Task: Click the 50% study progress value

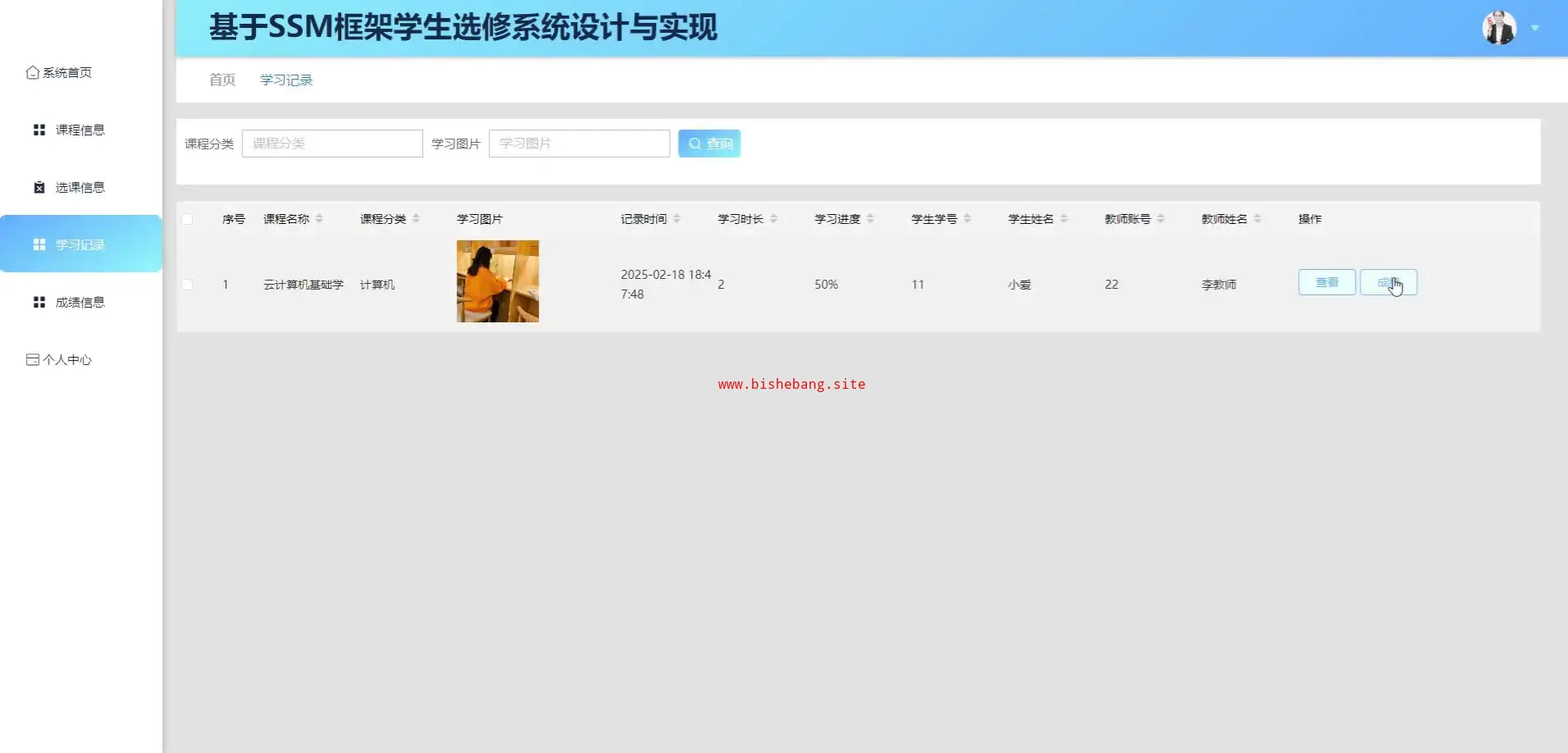Action: coord(826,285)
